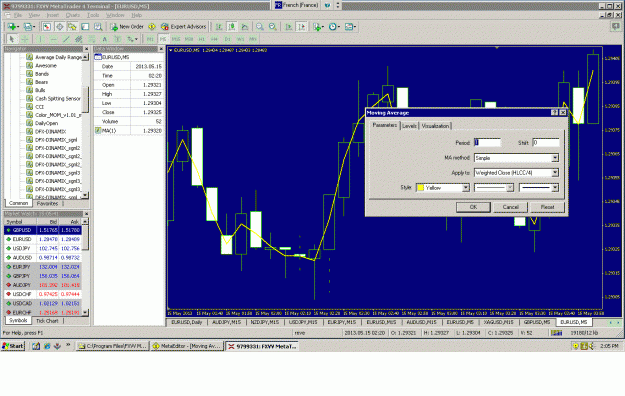This screenshot has width=625, height=396.
Task: Click the Period input field
Action: pyautogui.click(x=487, y=142)
